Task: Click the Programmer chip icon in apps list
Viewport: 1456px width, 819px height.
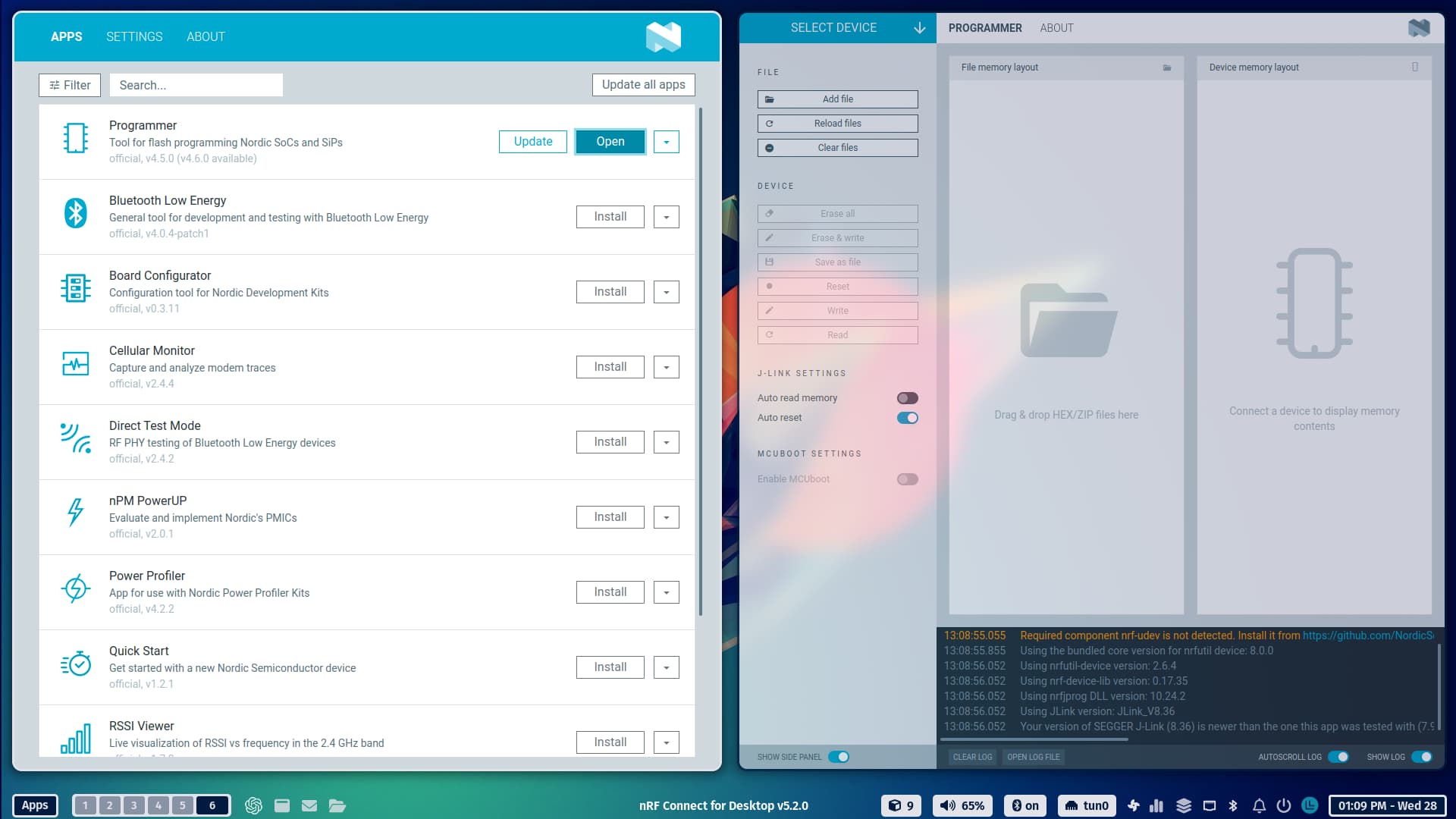Action: pyautogui.click(x=76, y=138)
